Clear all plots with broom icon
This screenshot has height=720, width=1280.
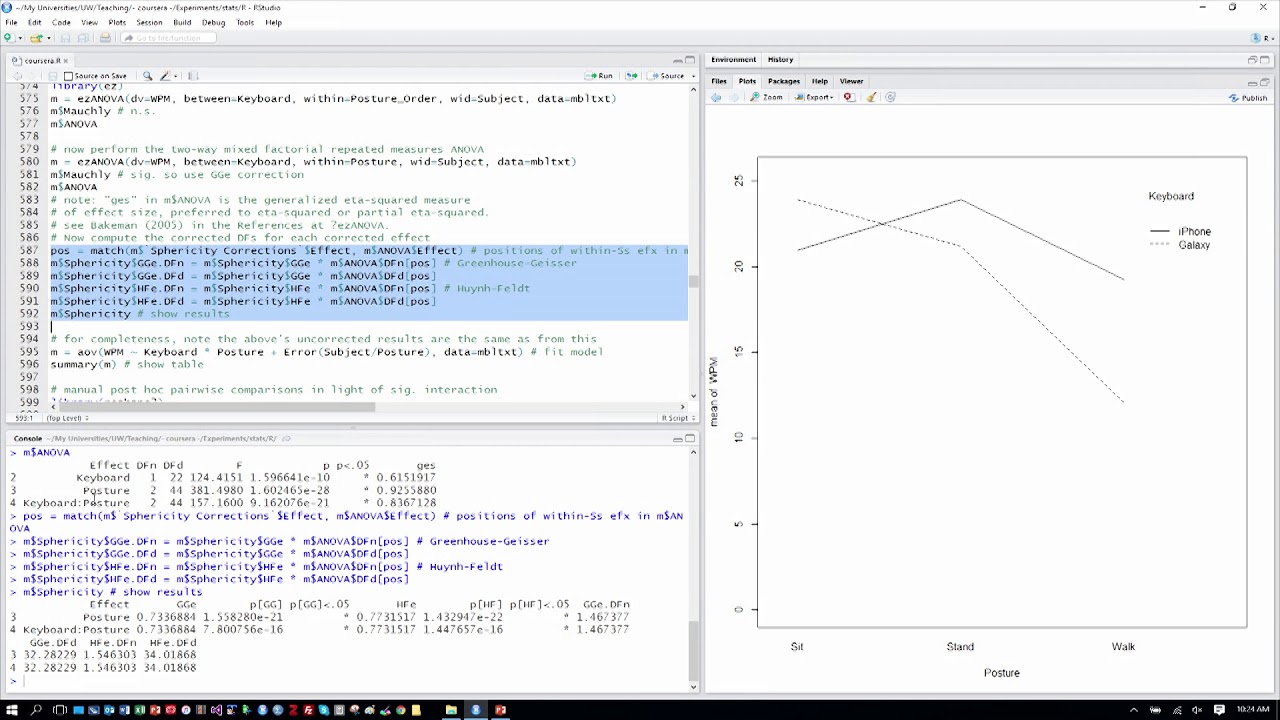pyautogui.click(x=871, y=97)
